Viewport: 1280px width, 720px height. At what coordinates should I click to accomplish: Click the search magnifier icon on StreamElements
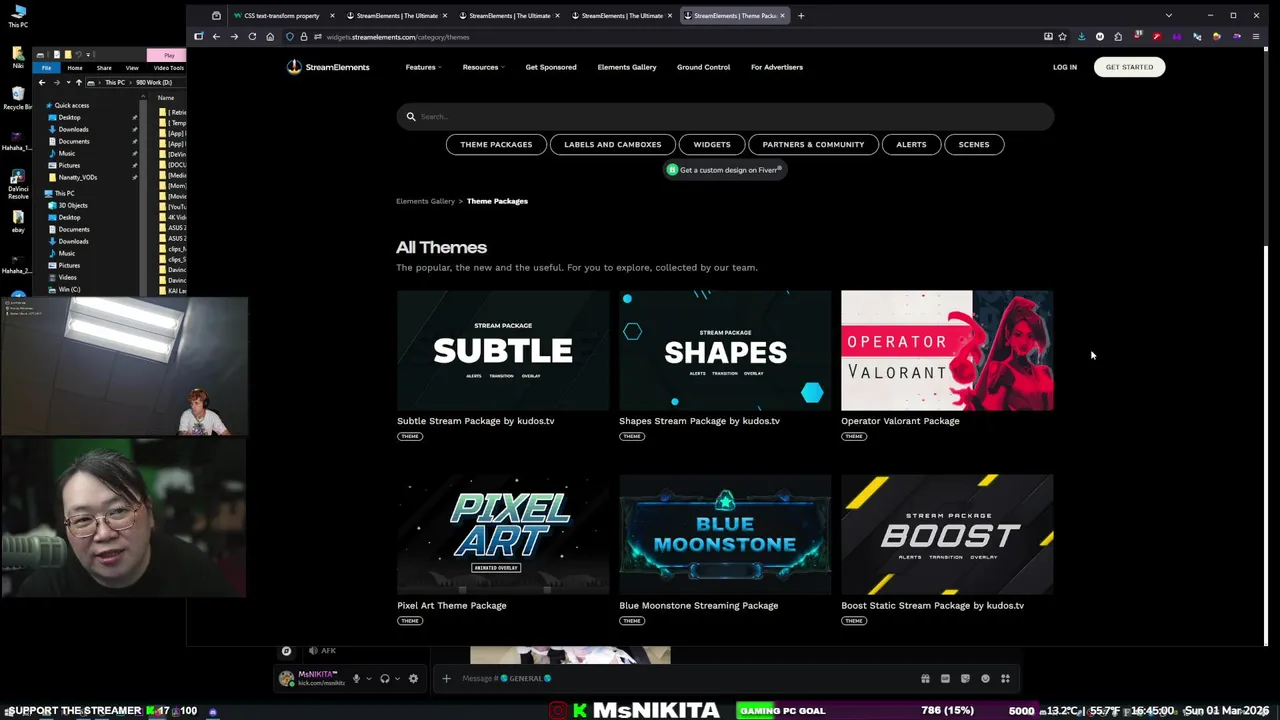click(x=411, y=116)
